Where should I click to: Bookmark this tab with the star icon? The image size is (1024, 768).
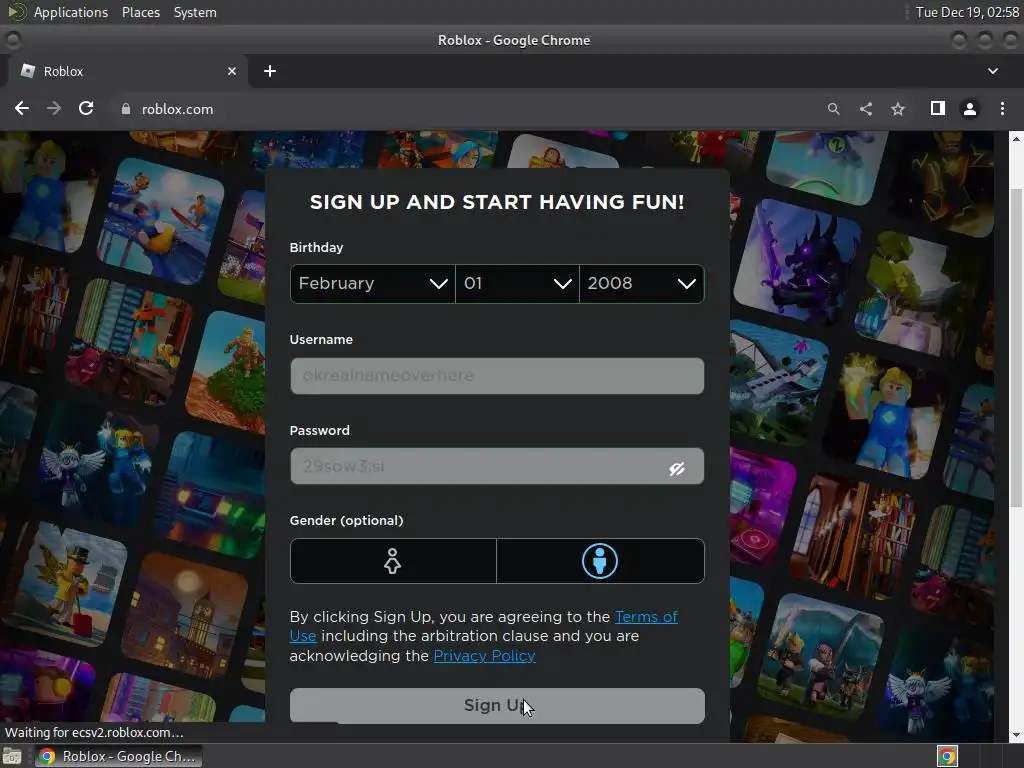898,109
